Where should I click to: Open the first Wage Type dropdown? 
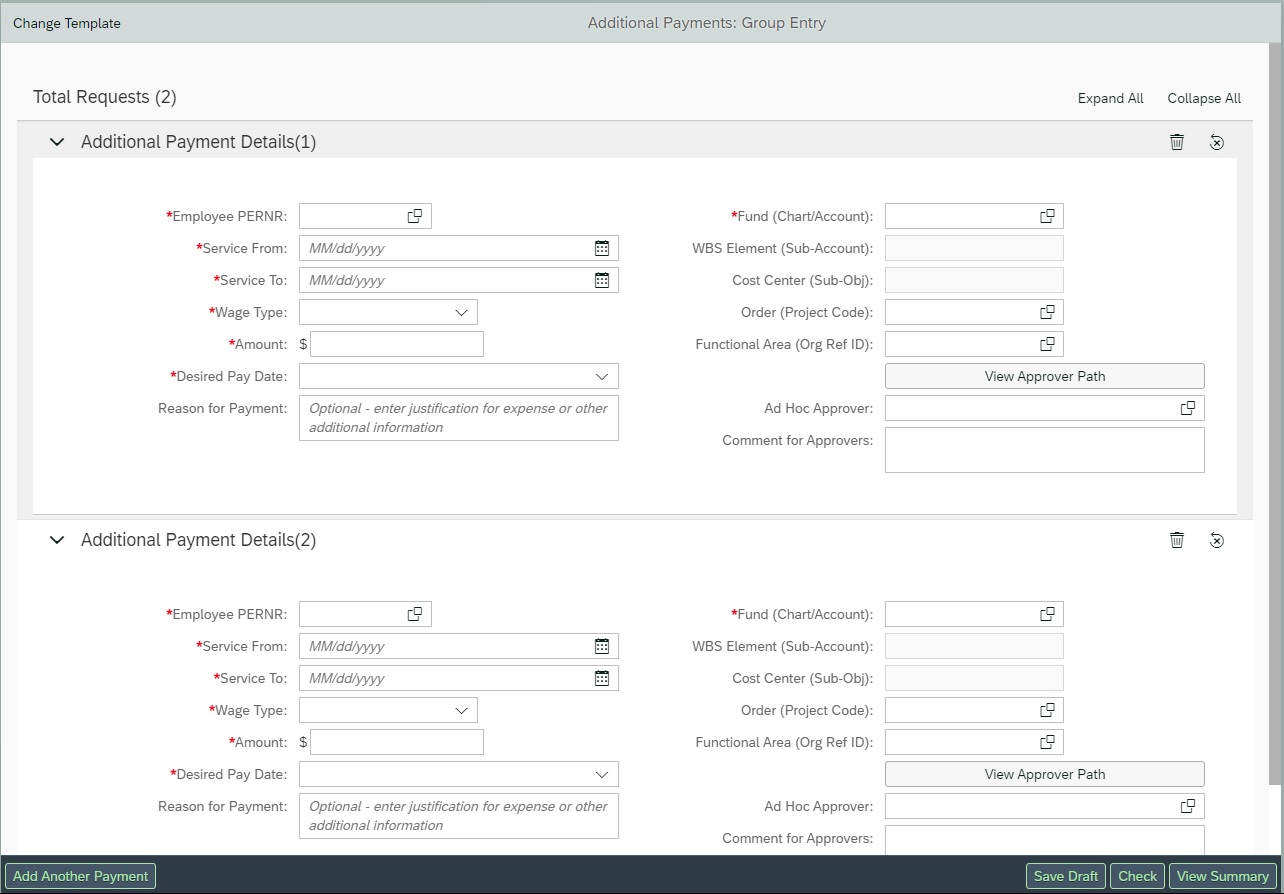pyautogui.click(x=461, y=312)
